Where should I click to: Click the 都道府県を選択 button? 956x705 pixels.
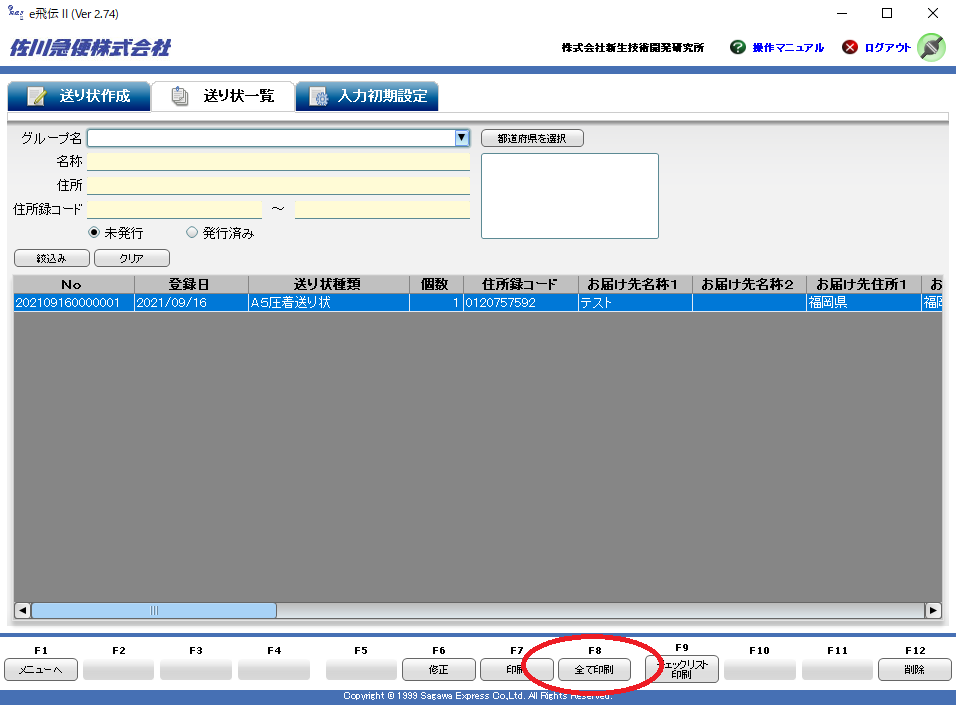(x=532, y=139)
